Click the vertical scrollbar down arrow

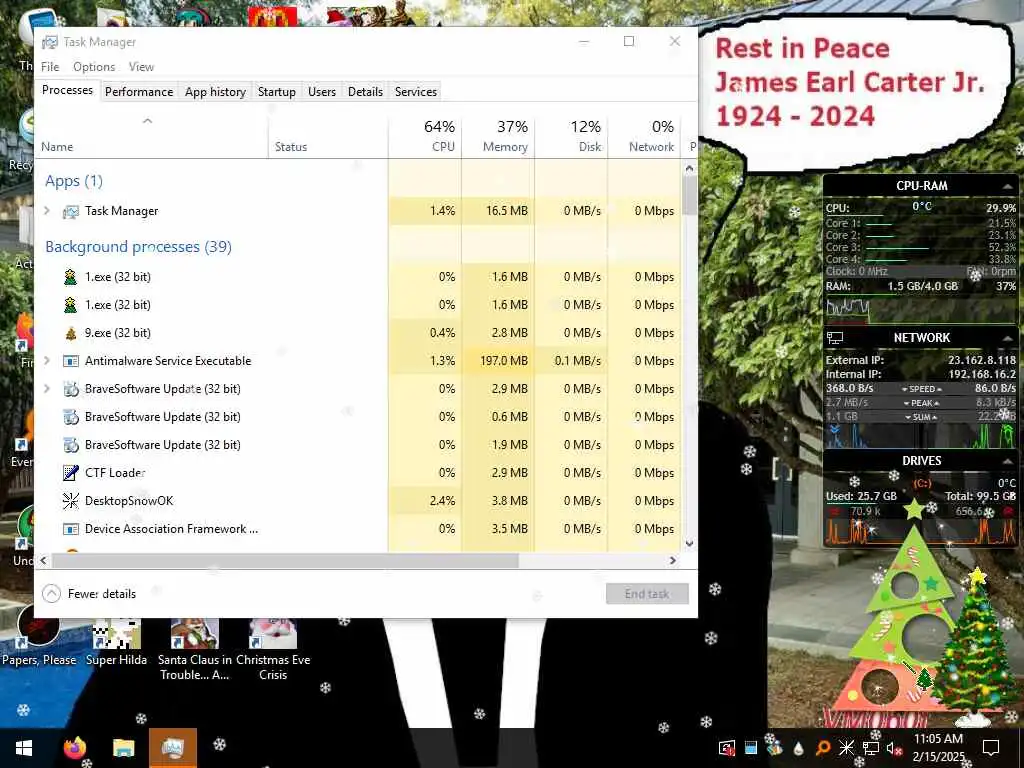point(690,544)
